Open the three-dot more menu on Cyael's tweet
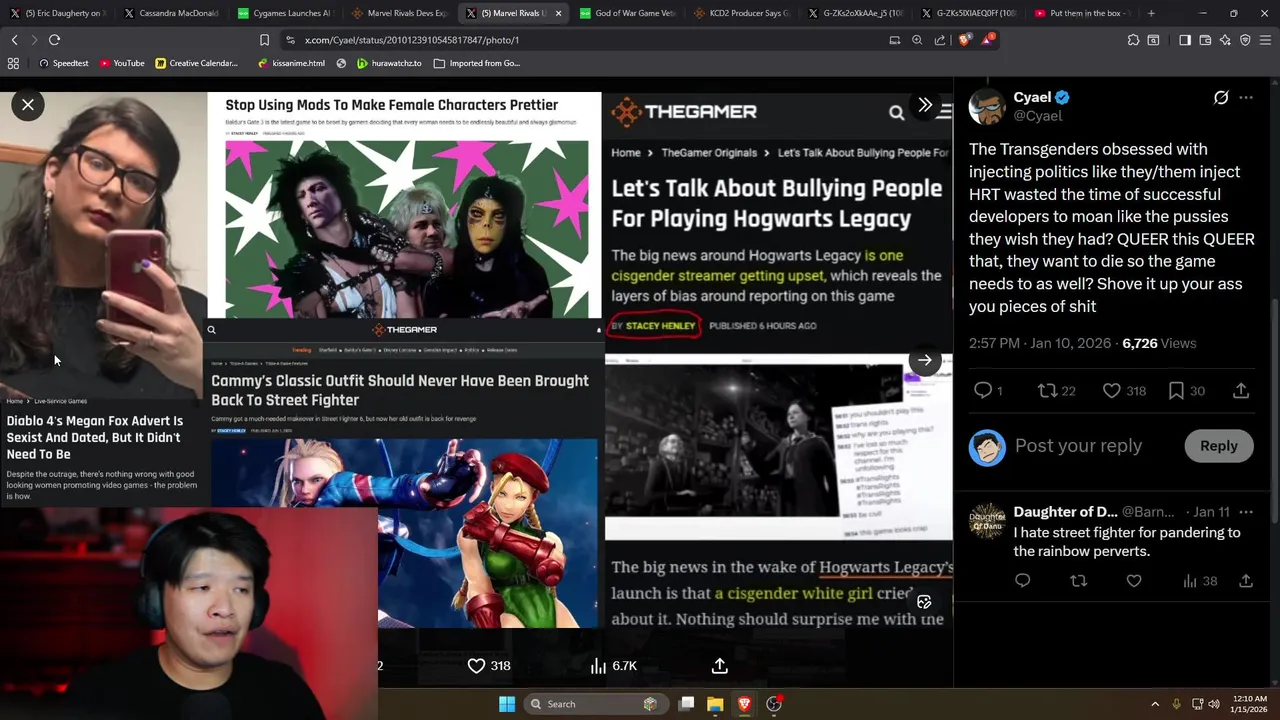The width and height of the screenshot is (1280, 720). (1246, 97)
